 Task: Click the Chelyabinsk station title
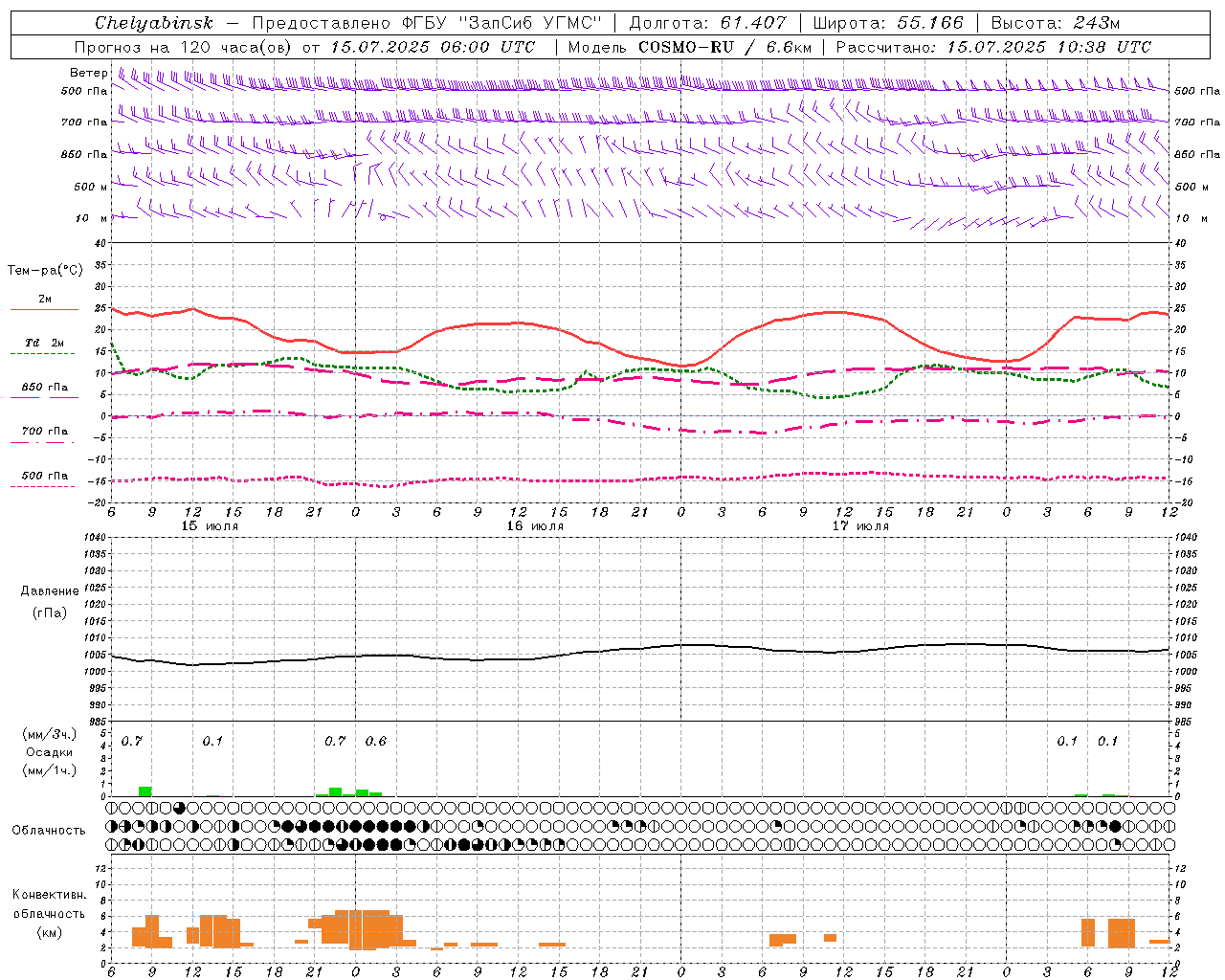[x=154, y=23]
